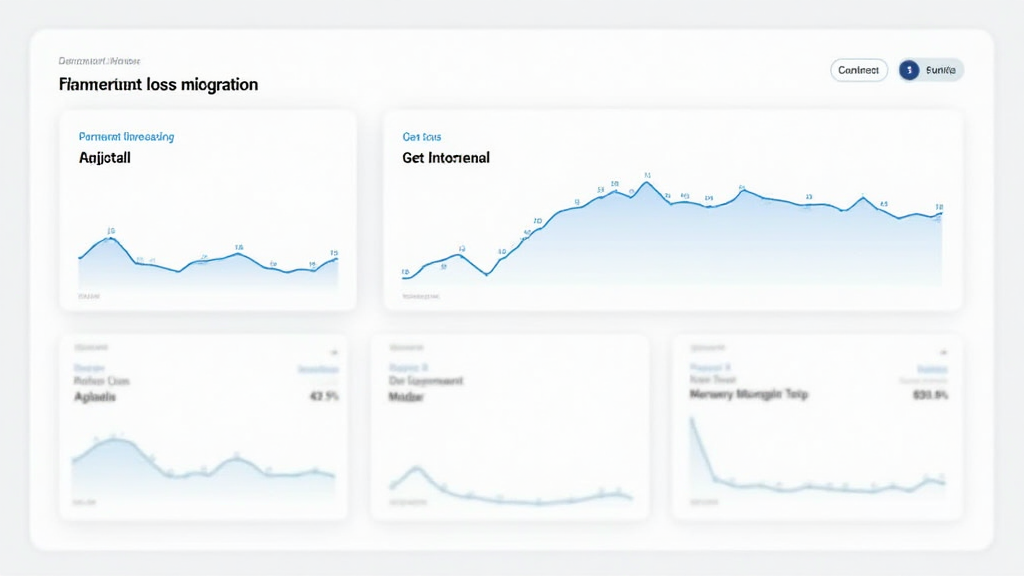Open the Merwery Msmgin Tolp card title
This screenshot has height=576, width=1024.
(x=749, y=395)
